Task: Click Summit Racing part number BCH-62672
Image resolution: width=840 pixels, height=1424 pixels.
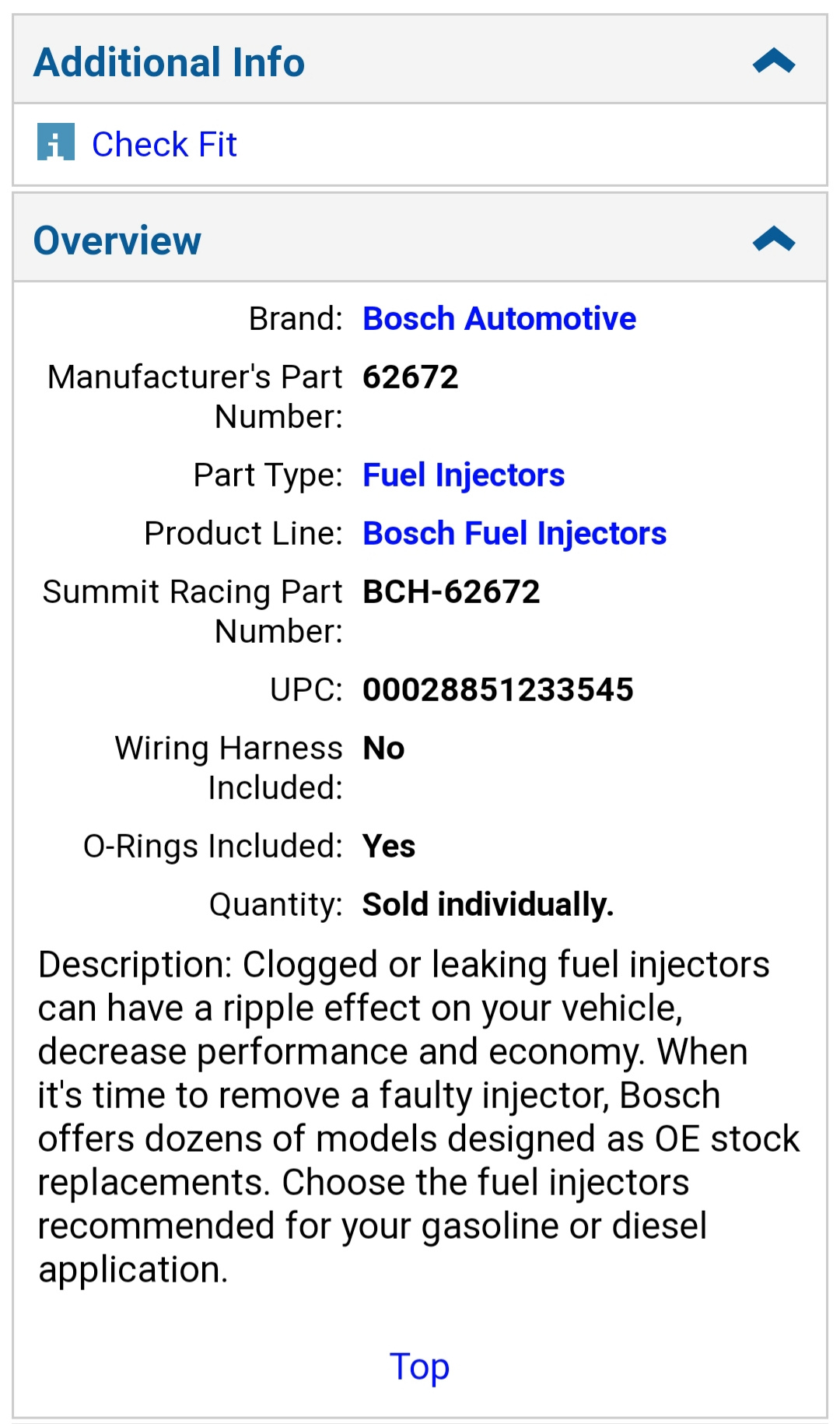Action: [451, 592]
